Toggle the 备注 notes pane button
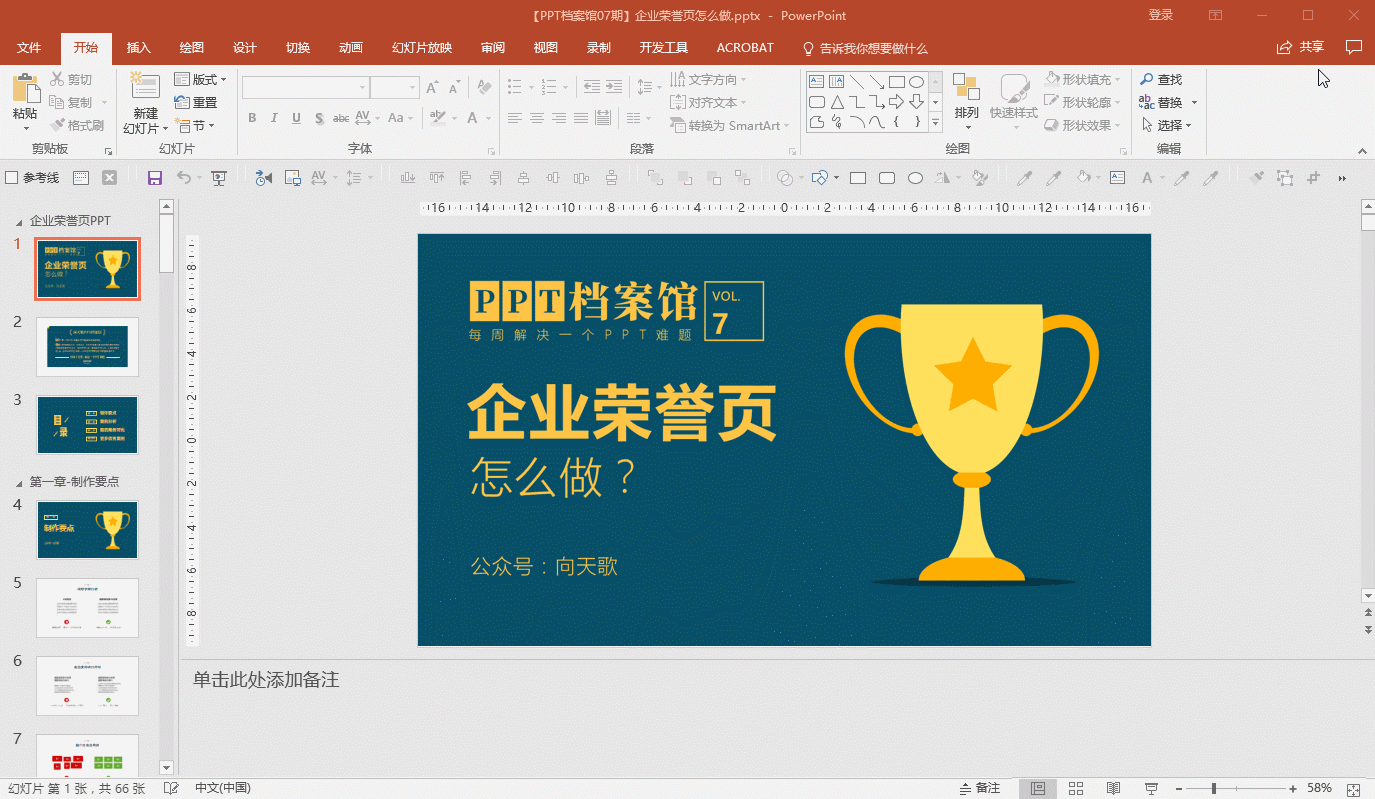The width and height of the screenshot is (1375, 799). 979,788
